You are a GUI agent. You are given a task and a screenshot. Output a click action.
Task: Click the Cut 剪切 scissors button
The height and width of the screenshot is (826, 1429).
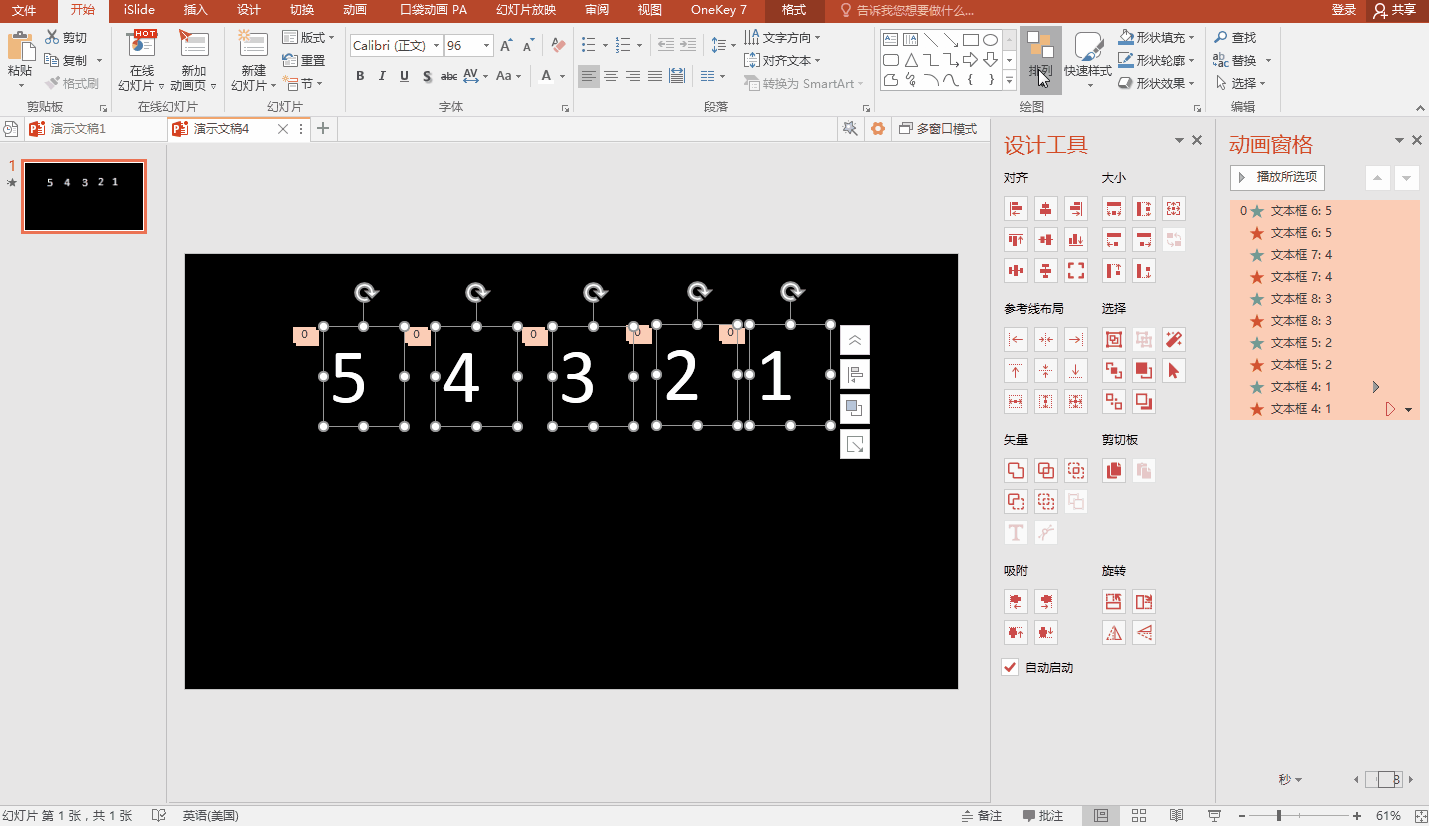[x=66, y=37]
